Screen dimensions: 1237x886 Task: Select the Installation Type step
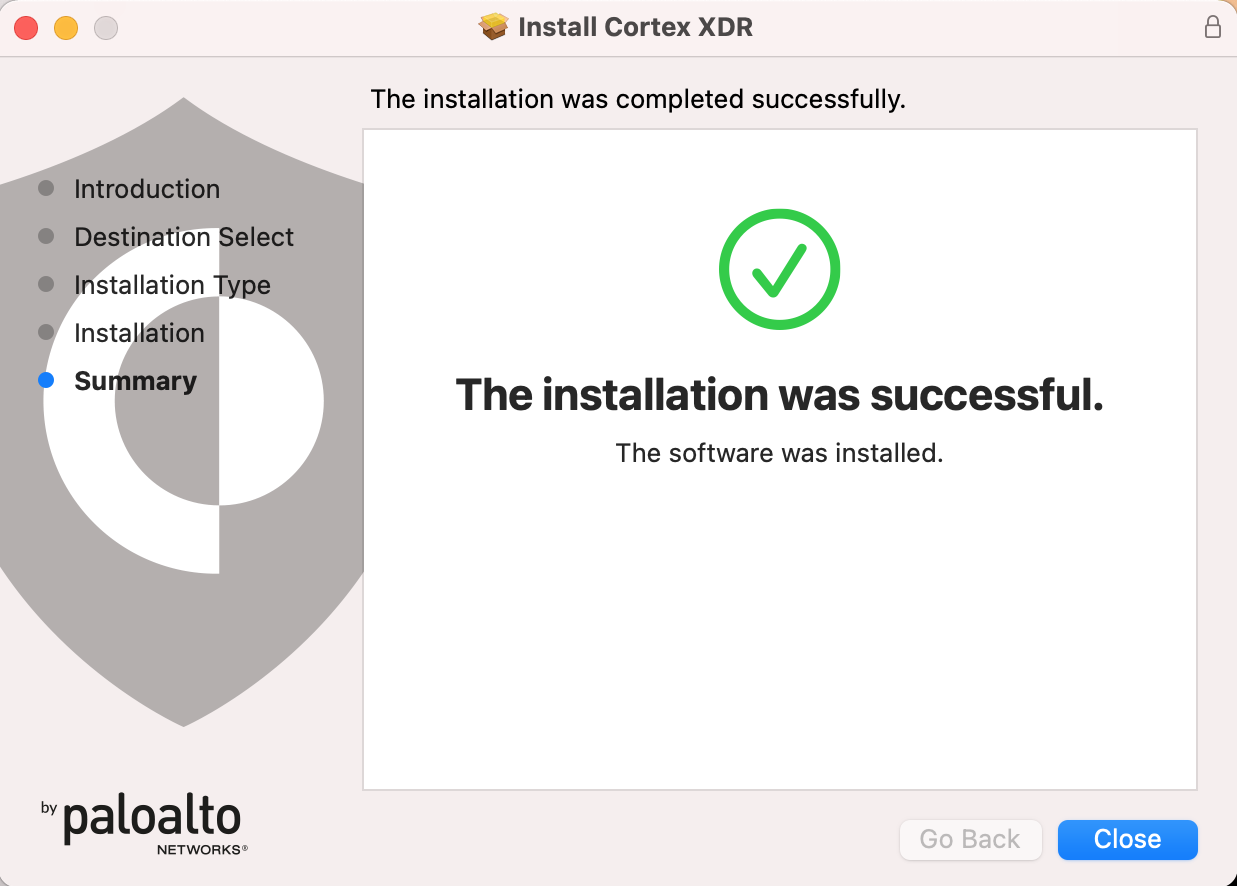coord(172,285)
